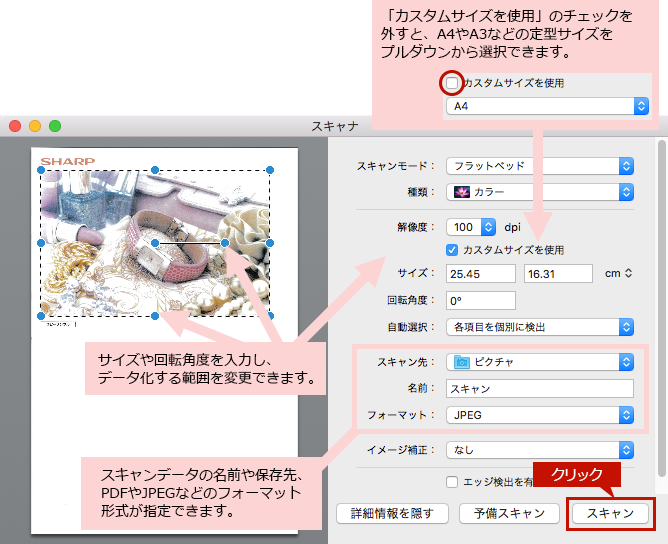The width and height of the screenshot is (668, 544).
Task: Click the 予備スキャン button
Action: (x=509, y=513)
